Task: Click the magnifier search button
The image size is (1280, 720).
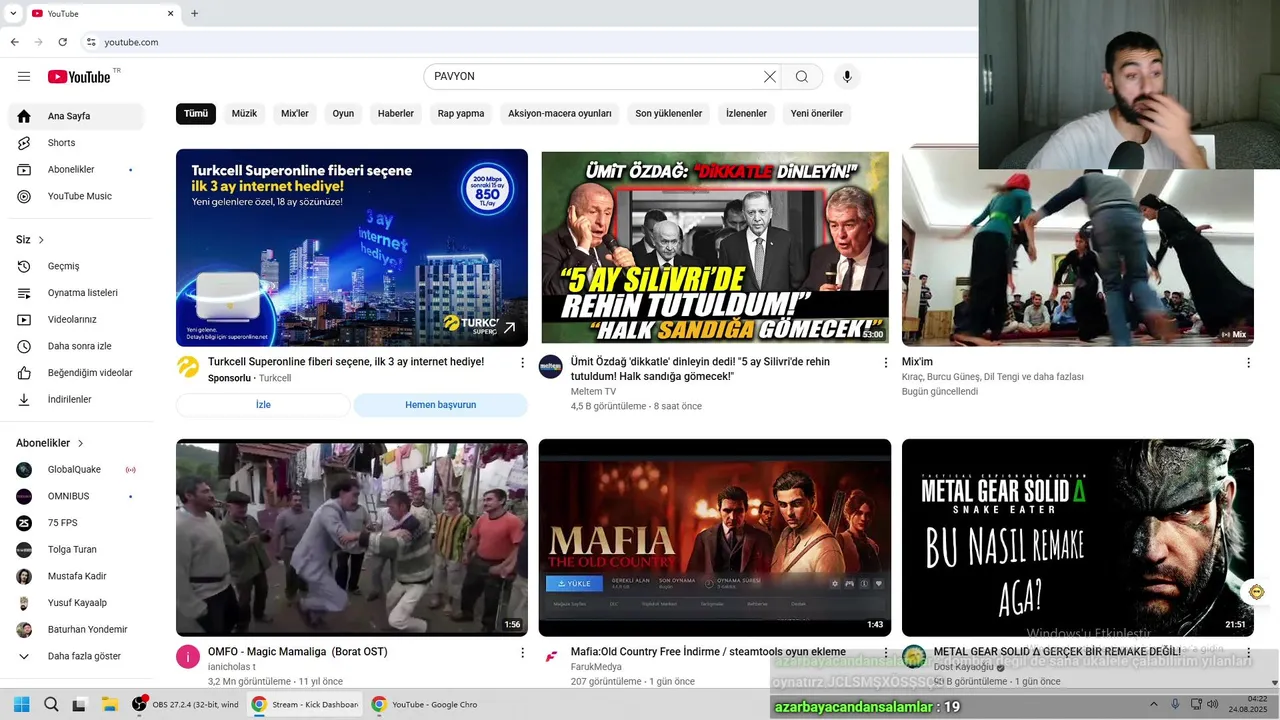Action: pyautogui.click(x=802, y=77)
